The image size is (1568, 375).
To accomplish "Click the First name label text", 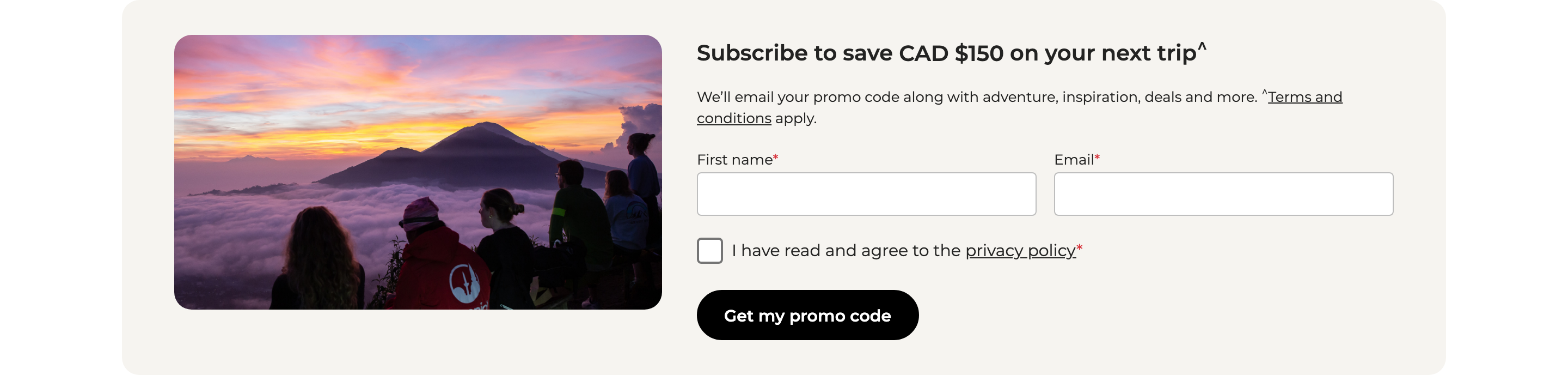I will (734, 160).
